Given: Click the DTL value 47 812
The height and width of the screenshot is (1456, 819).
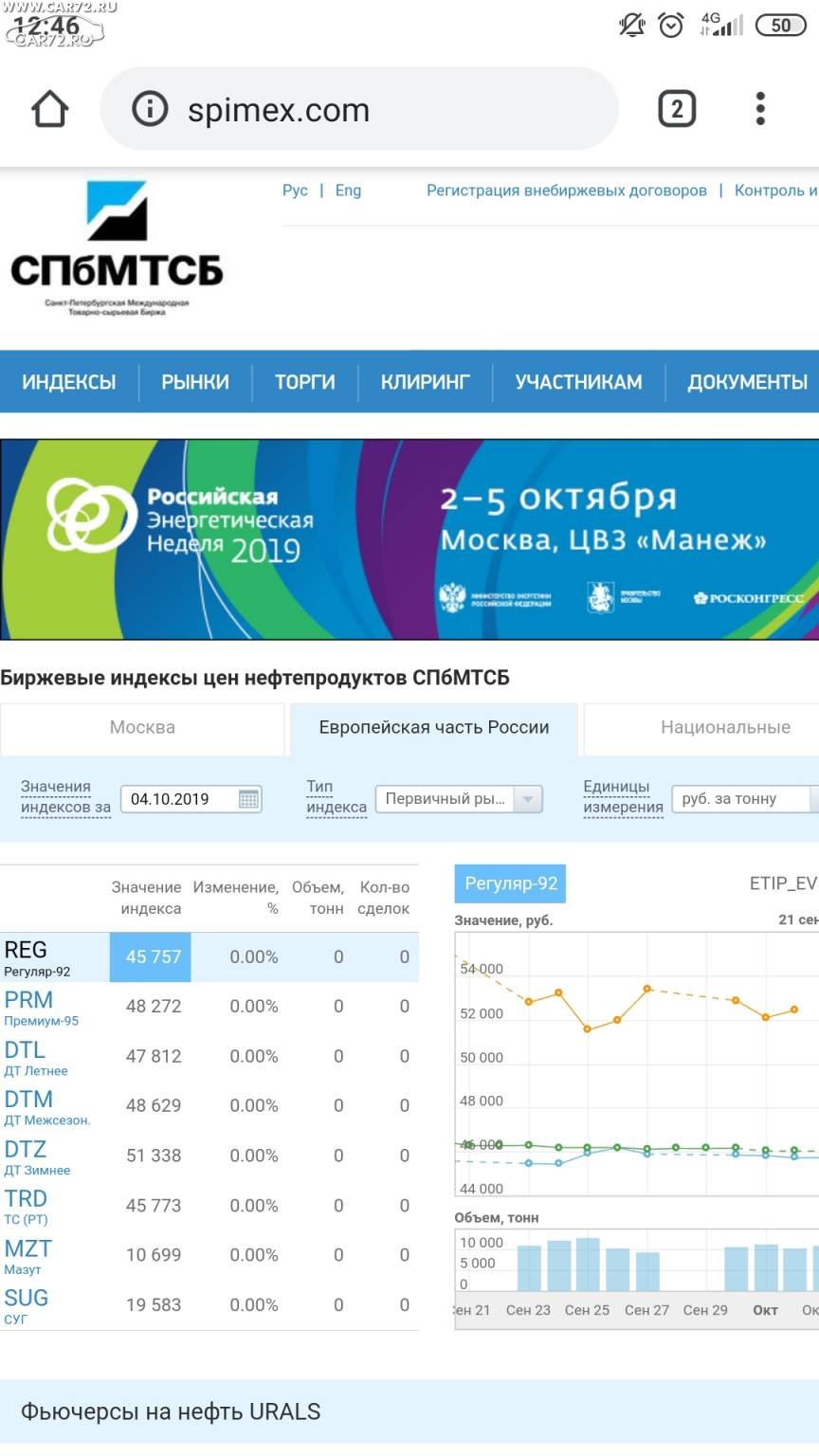Looking at the screenshot, I should coord(154,1057).
